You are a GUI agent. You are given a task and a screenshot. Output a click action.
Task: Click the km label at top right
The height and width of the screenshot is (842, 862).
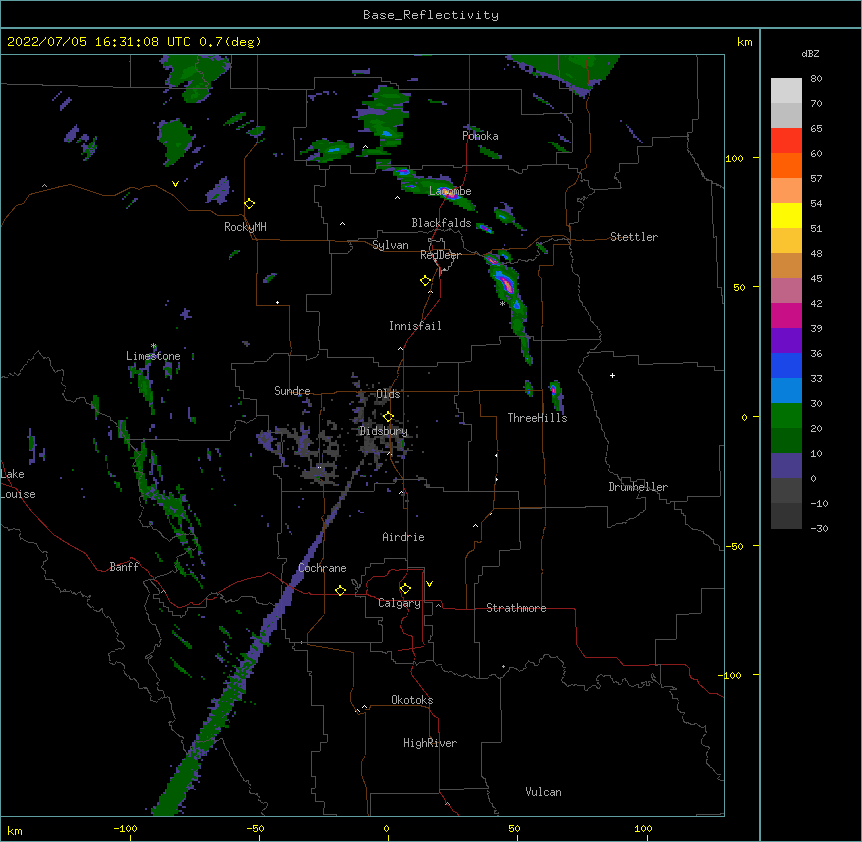(745, 42)
